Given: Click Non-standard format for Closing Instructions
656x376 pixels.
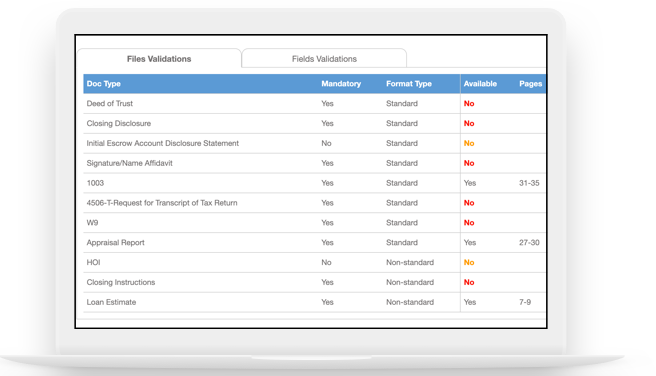Looking at the screenshot, I should (410, 282).
